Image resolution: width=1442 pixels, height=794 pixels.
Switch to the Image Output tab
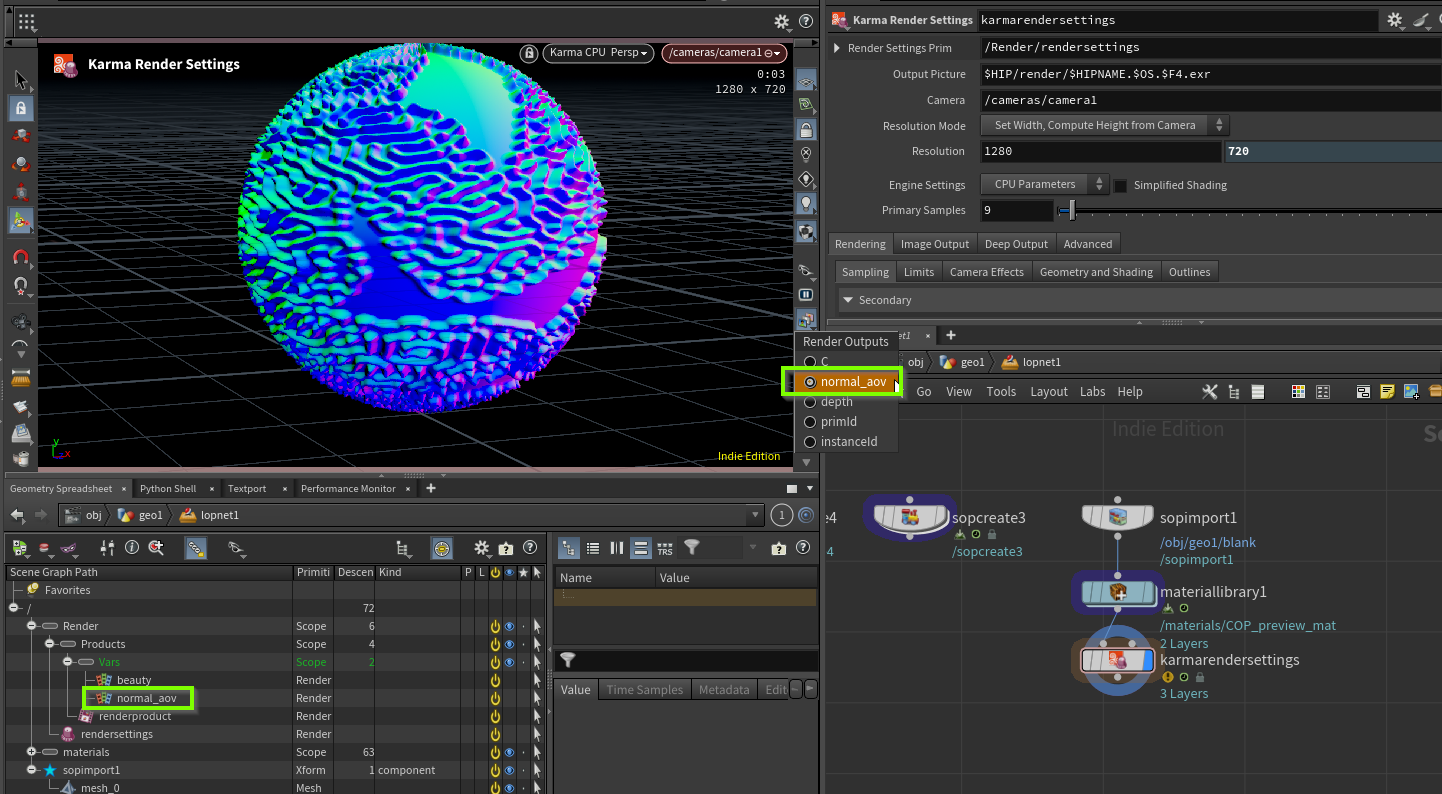[934, 244]
